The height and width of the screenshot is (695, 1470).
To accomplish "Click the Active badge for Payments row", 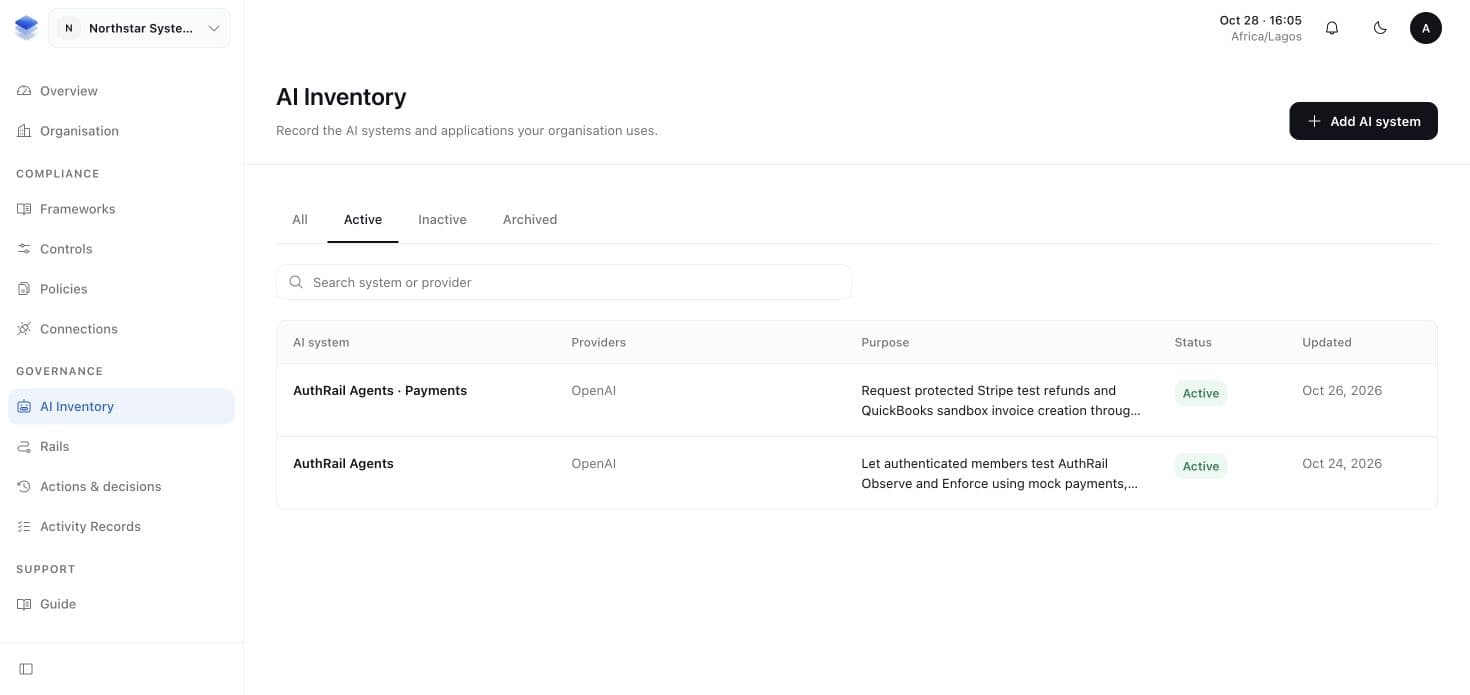I will click(x=1200, y=393).
